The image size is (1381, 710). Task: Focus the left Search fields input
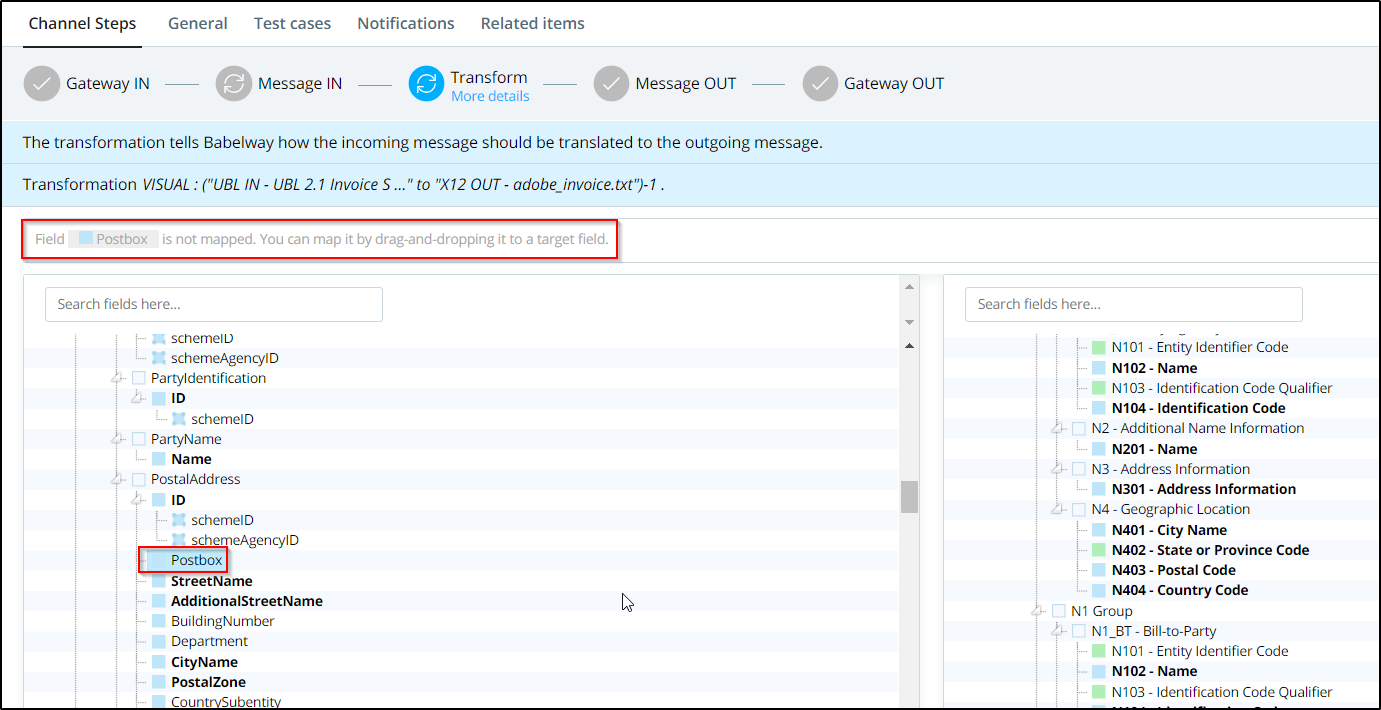214,304
